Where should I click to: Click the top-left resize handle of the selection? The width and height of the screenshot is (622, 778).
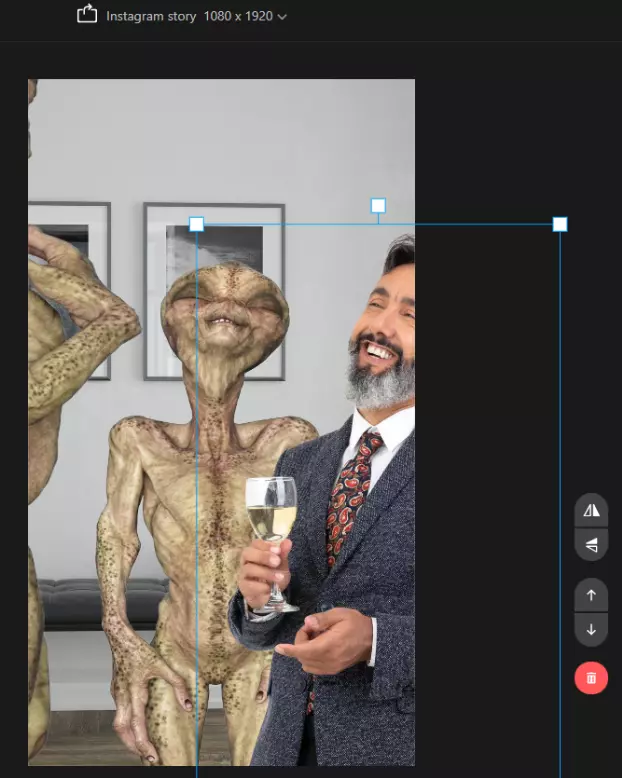(x=196, y=224)
